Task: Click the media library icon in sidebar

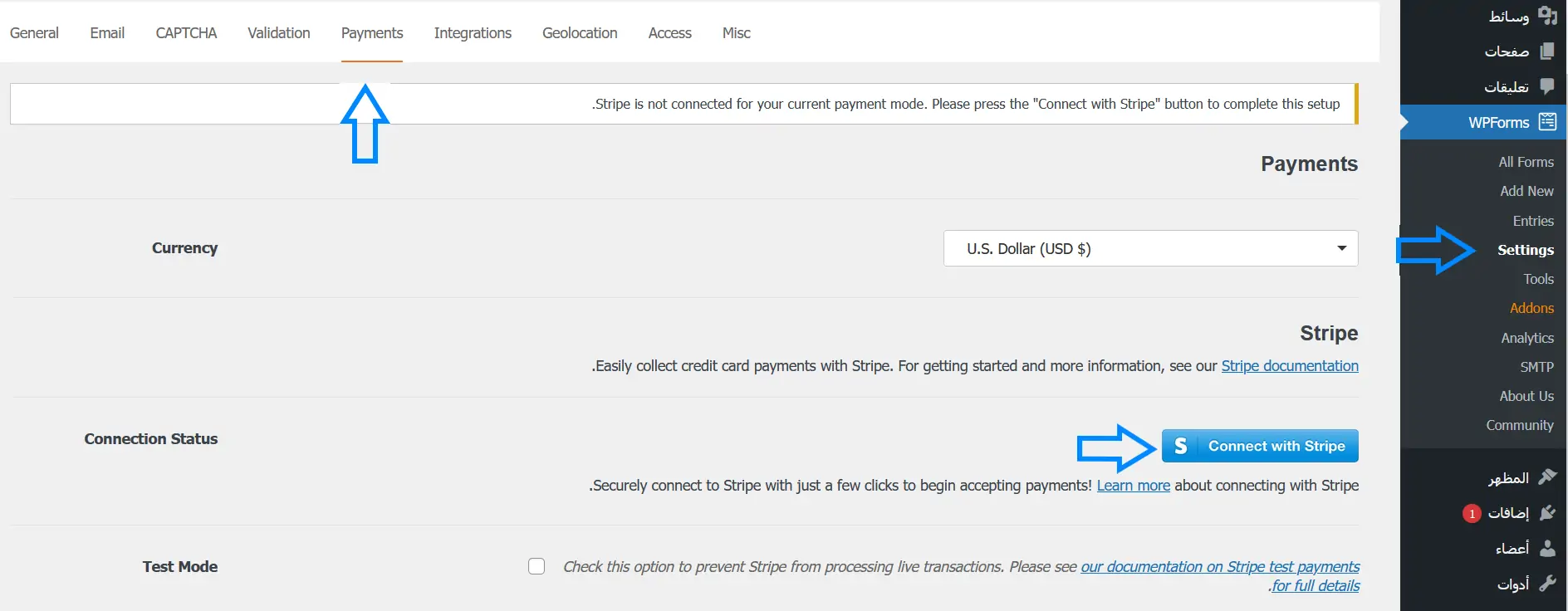Action: [1547, 16]
